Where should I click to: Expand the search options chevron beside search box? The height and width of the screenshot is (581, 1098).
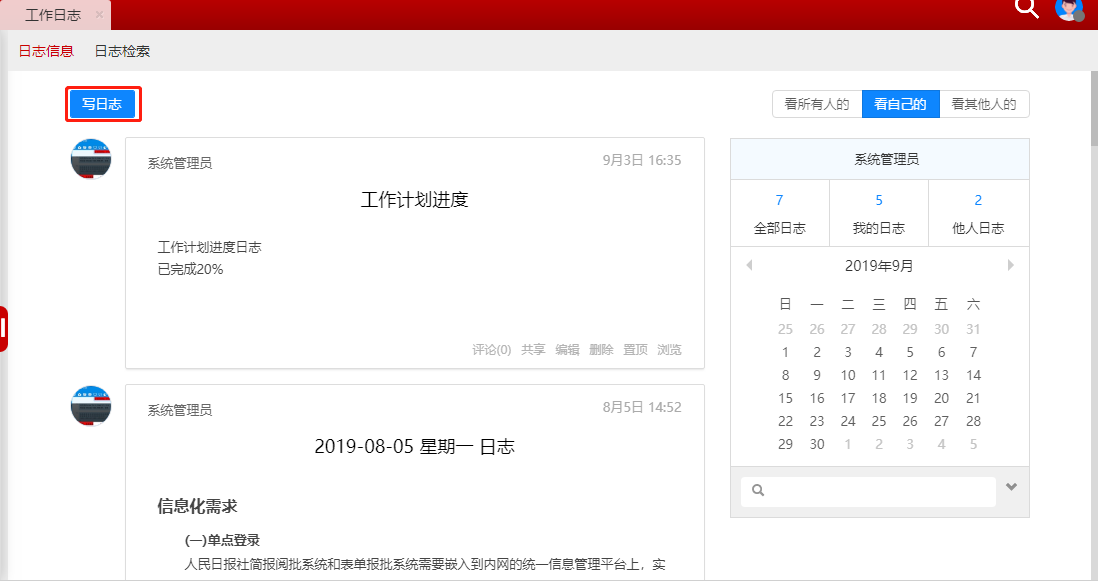click(1011, 488)
